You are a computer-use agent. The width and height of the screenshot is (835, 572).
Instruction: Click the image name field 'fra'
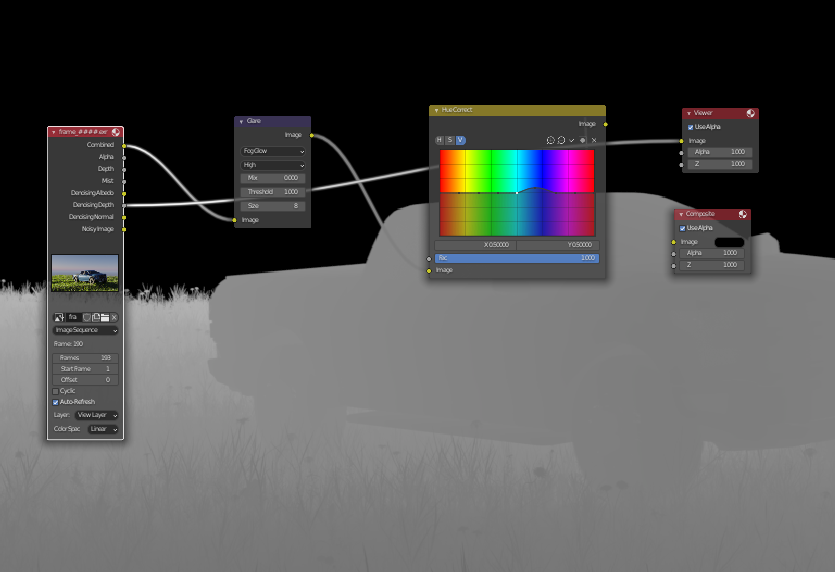coord(73,317)
